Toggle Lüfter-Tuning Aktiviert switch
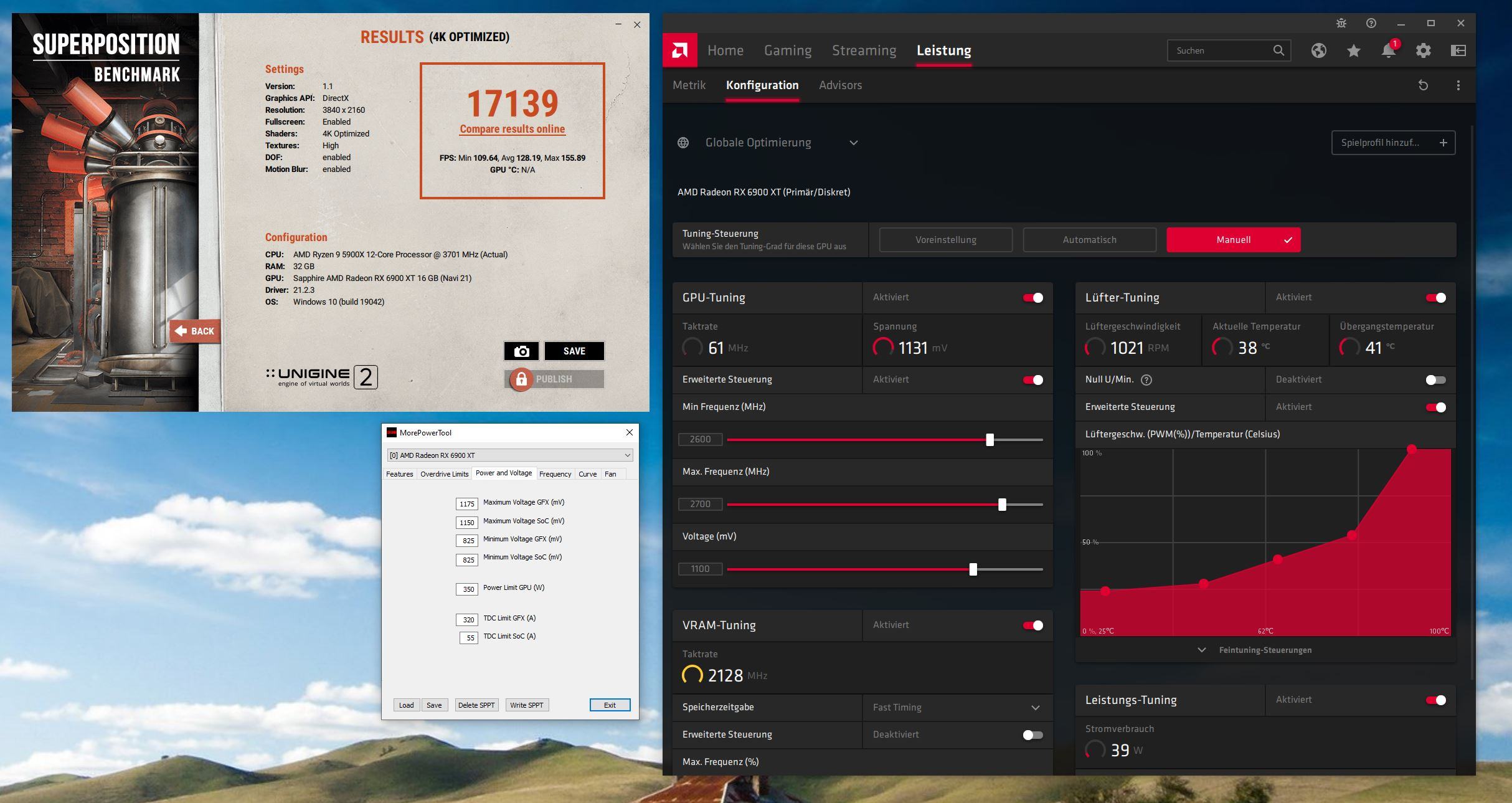The height and width of the screenshot is (803, 1512). [1436, 298]
